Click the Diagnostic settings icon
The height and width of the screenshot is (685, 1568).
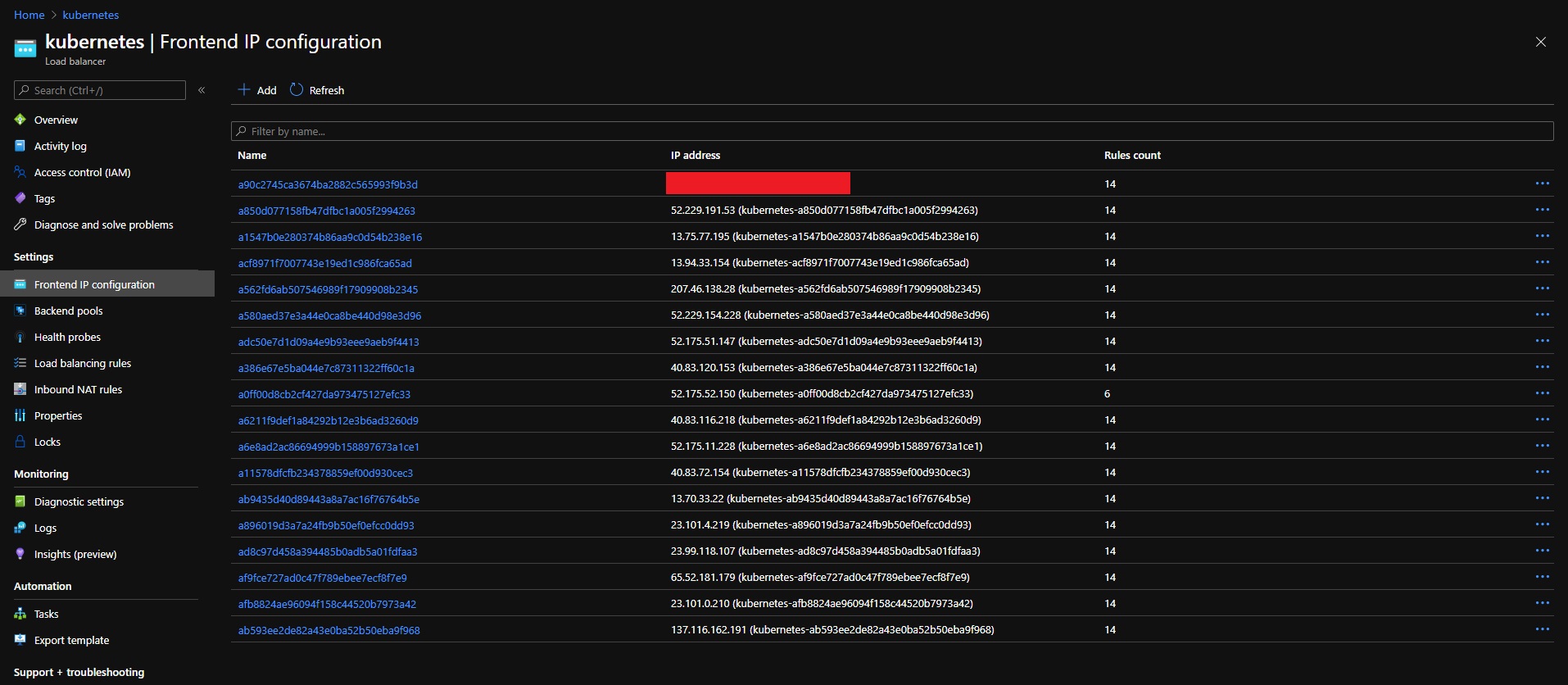point(20,501)
